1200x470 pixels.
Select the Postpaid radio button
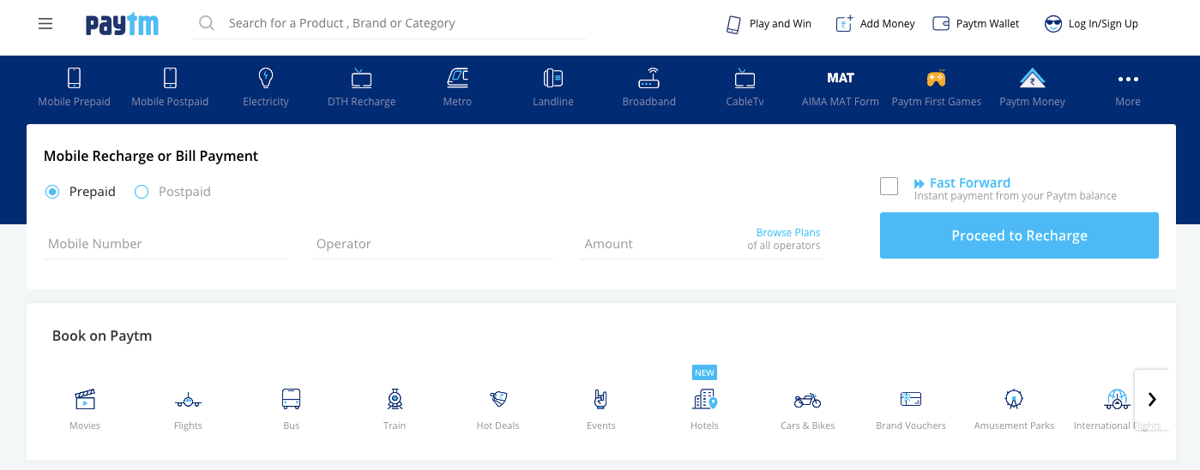tap(142, 192)
